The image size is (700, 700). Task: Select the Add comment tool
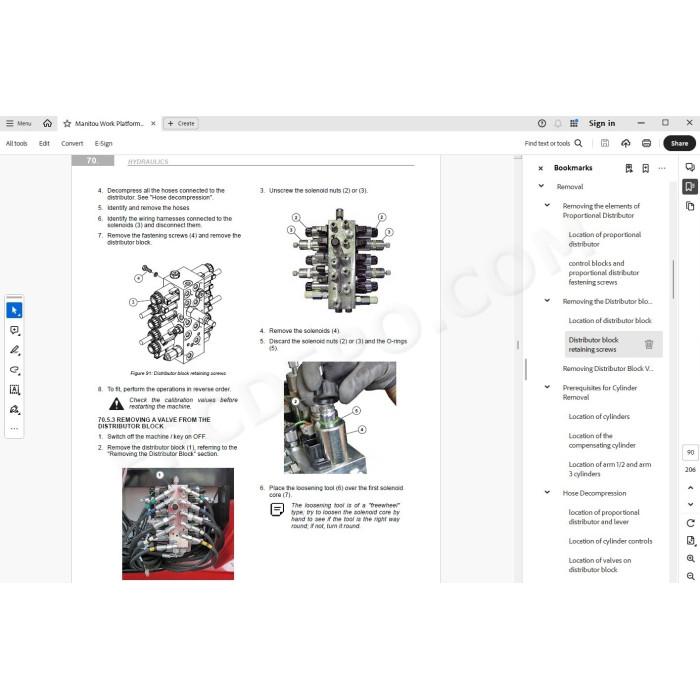[x=14, y=330]
